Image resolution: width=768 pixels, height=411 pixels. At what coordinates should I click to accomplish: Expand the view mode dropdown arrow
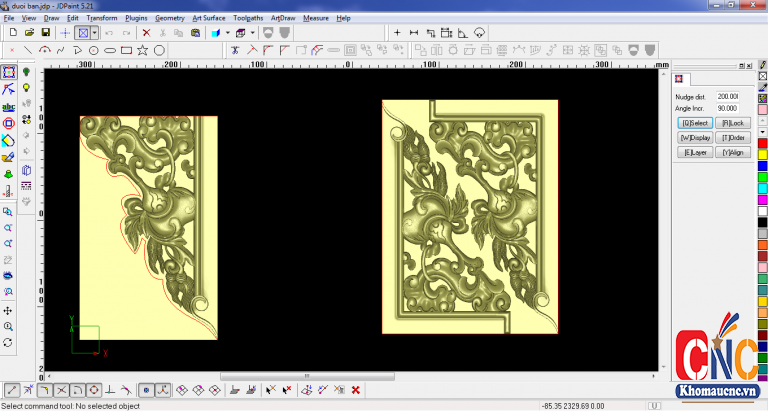pyautogui.click(x=95, y=33)
